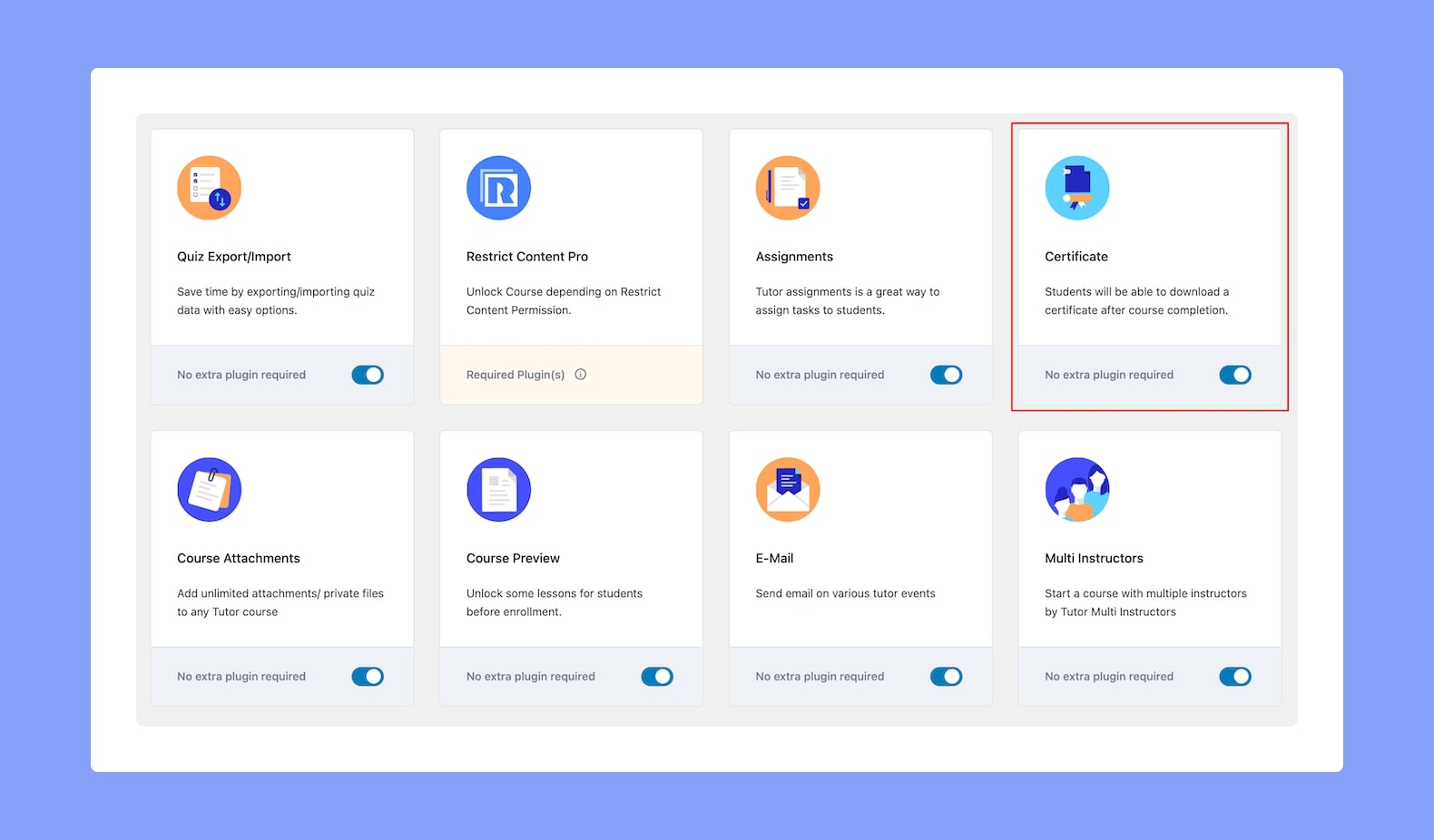The image size is (1434, 840).
Task: Click the Course Preview addon icon
Action: point(498,490)
